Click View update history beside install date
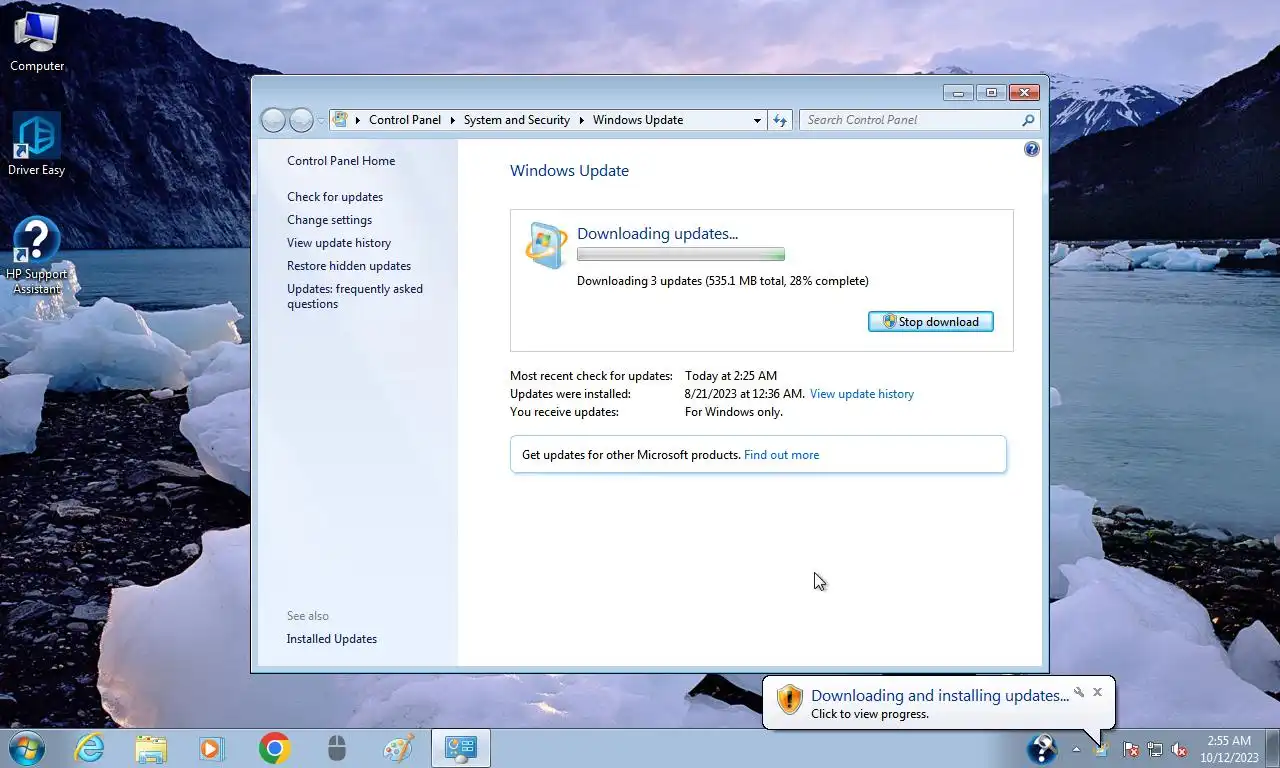Screen dimensions: 1280x768 coord(862,394)
